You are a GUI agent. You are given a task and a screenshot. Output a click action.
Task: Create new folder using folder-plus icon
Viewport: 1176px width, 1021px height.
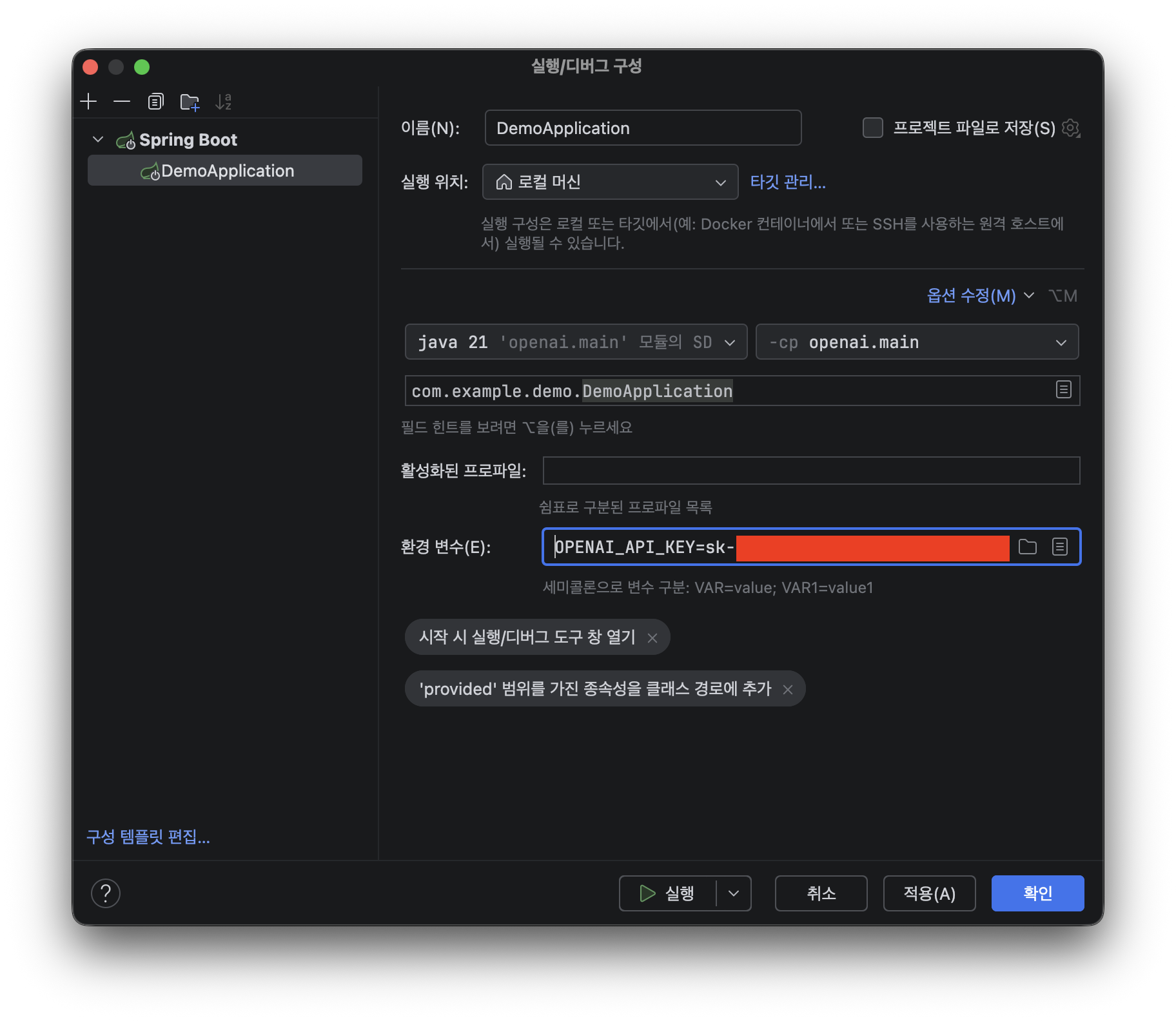coord(190,102)
